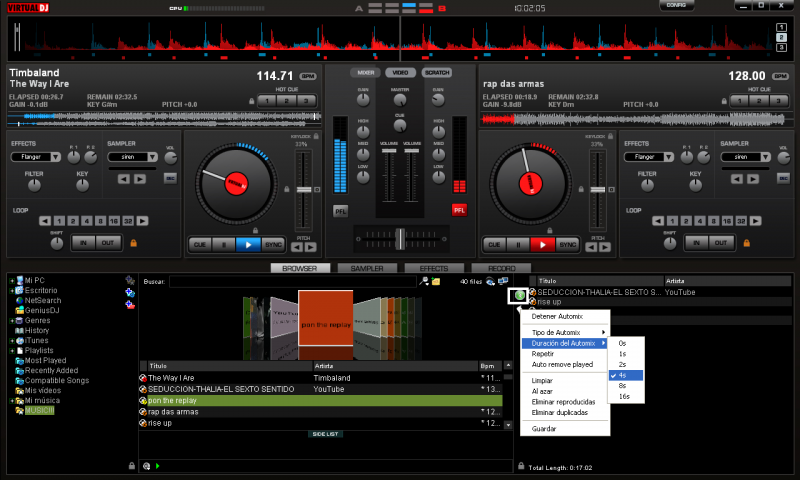Click the crossfader slider
Image resolution: width=800 pixels, height=480 pixels.
(x=399, y=238)
